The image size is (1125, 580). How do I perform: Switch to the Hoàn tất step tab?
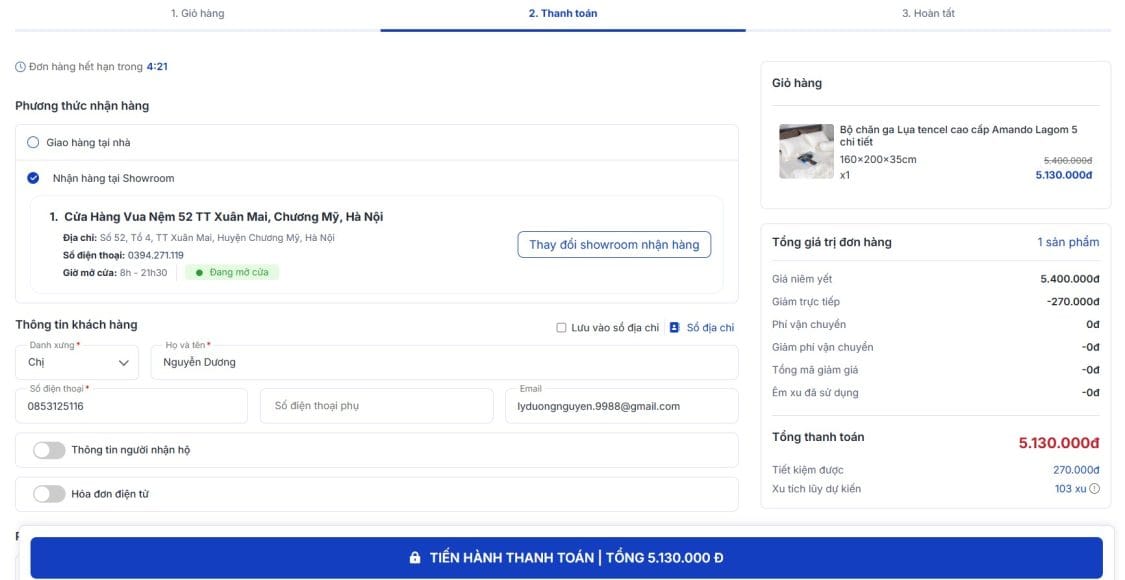point(927,14)
